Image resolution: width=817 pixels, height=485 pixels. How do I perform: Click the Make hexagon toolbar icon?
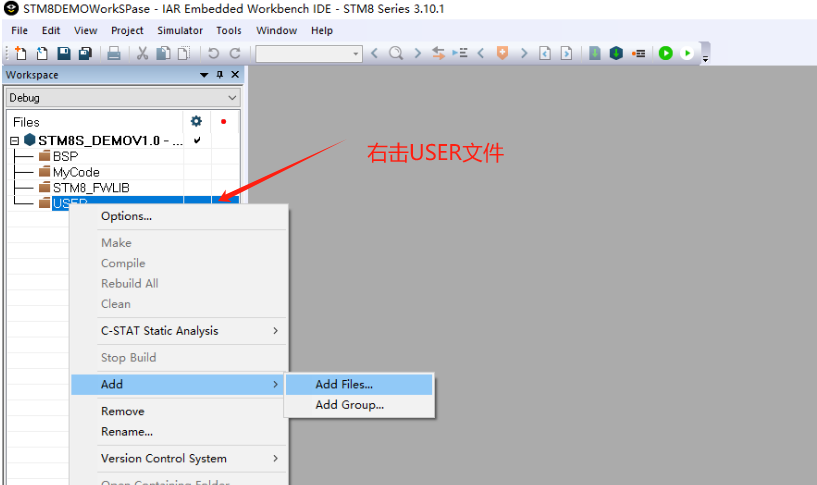616,53
